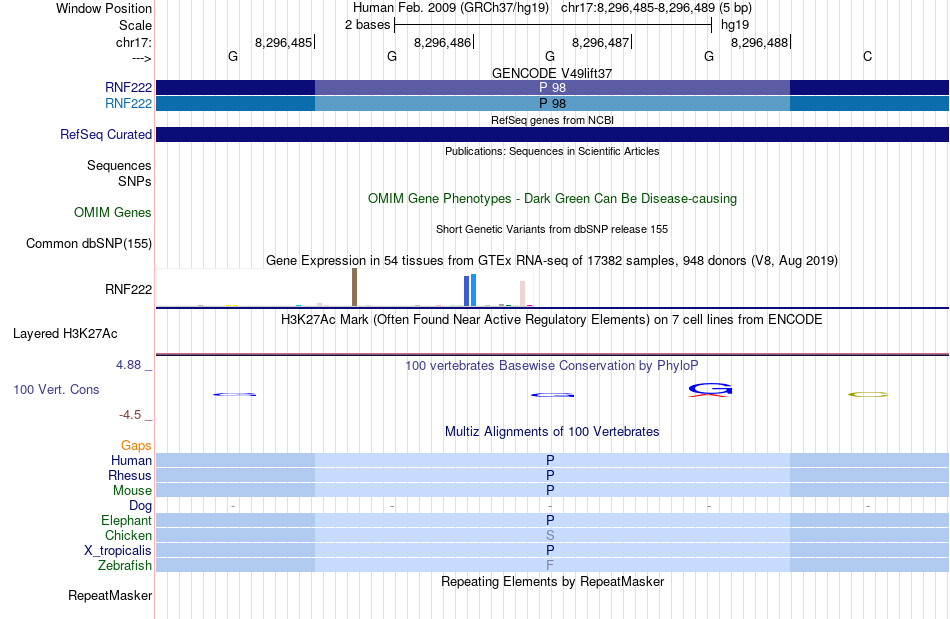
Task: Click the S residue in Chicken row
Action: [550, 535]
